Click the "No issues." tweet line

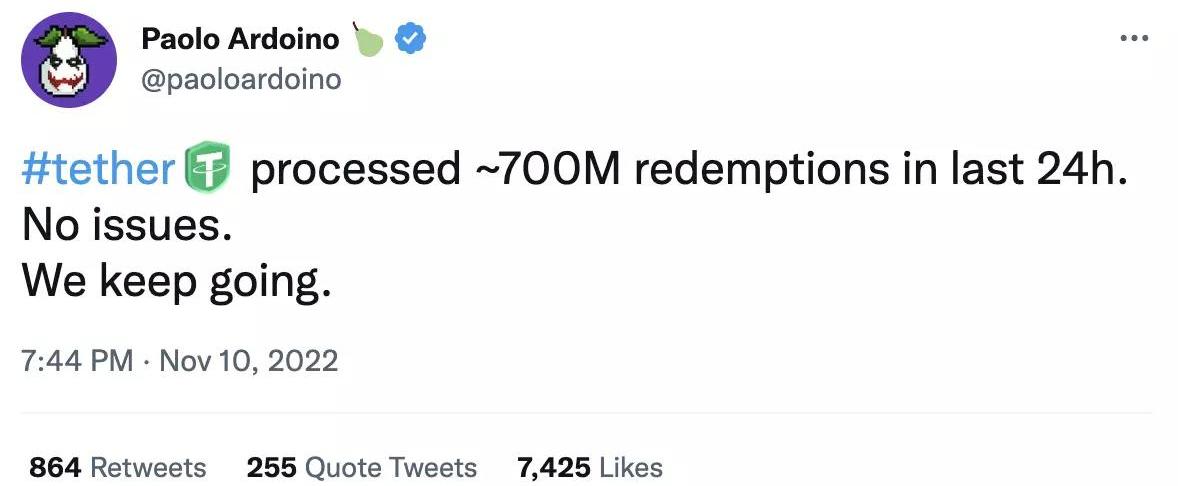pyautogui.click(x=127, y=227)
